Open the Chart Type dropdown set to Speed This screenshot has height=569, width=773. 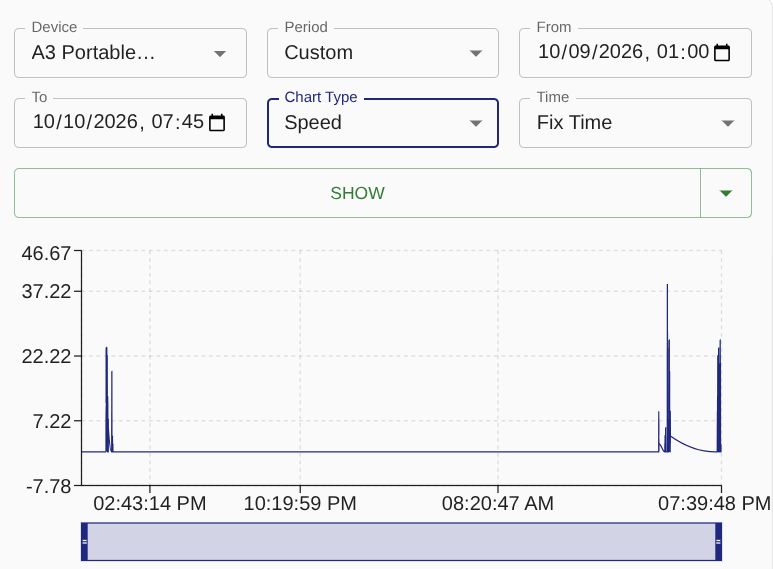383,123
